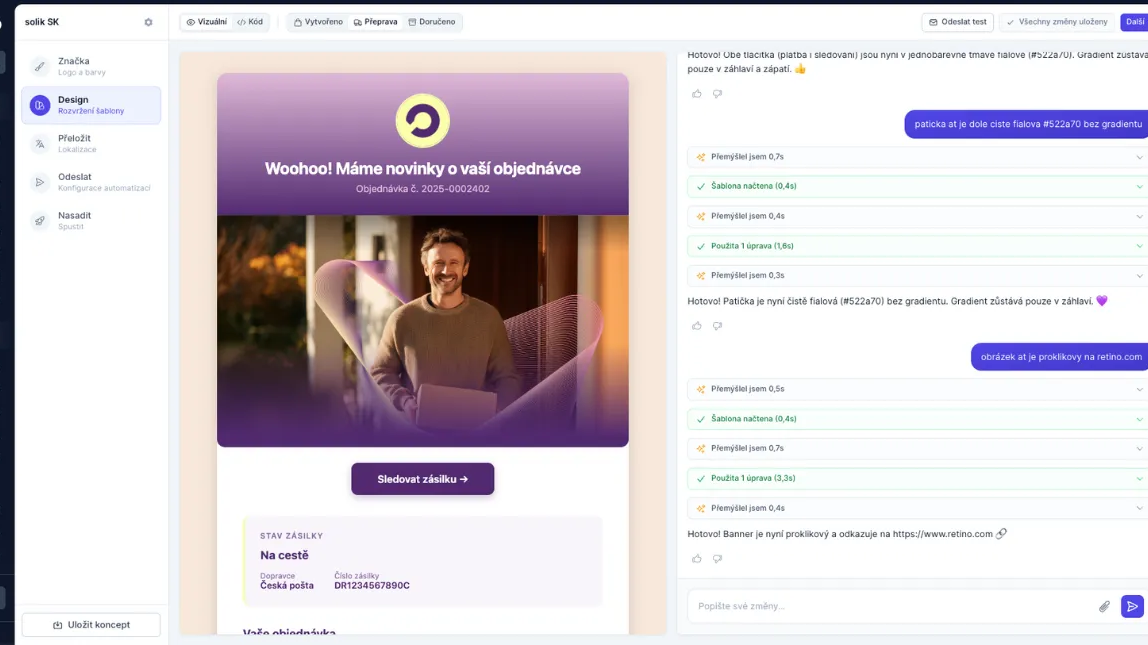Viewport: 1148px width, 645px height.
Task: Give thumbs up on the last AI reply
Action: (x=697, y=558)
